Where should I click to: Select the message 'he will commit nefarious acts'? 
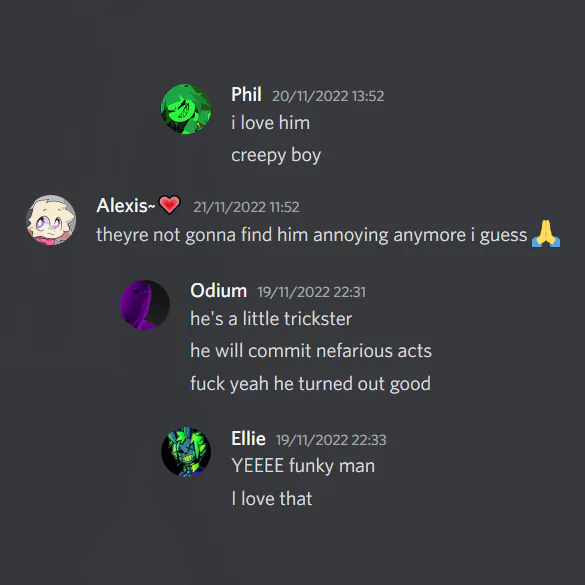click(x=311, y=351)
